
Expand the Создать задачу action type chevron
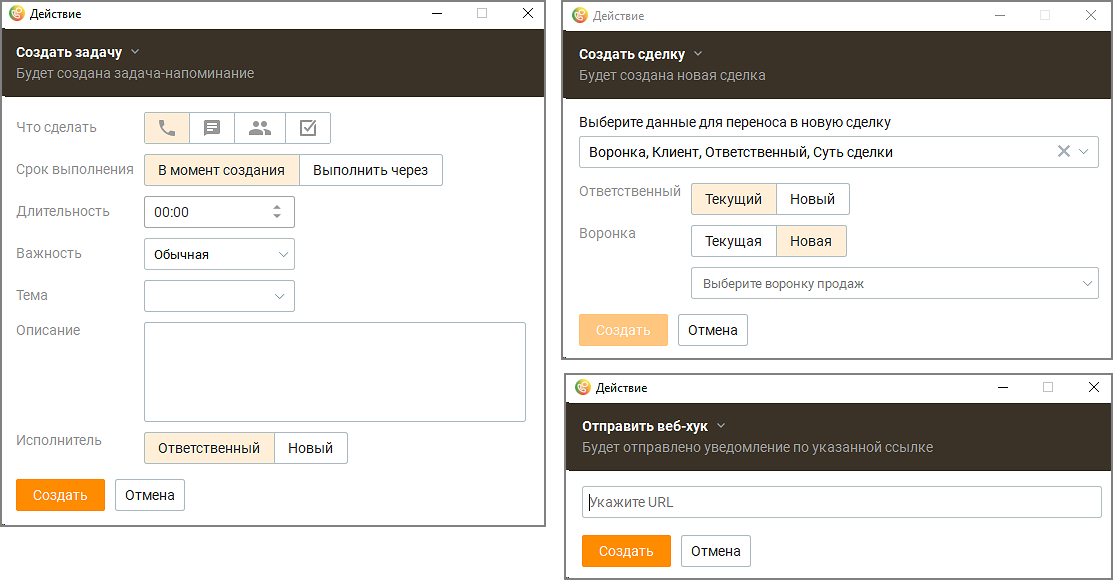click(135, 52)
